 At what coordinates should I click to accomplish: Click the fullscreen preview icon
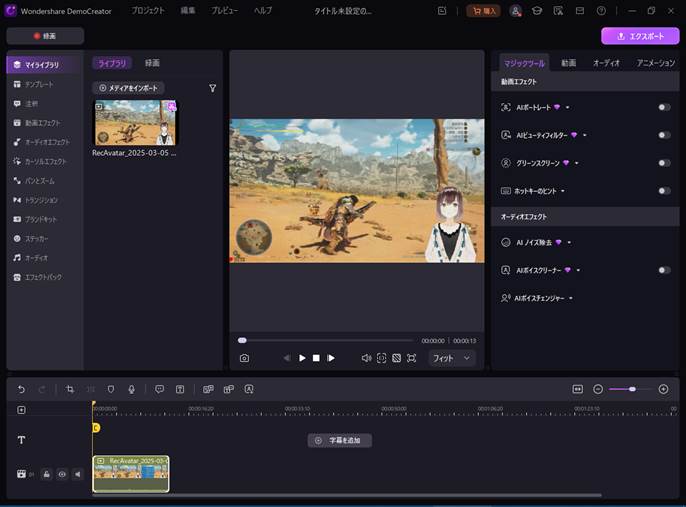[x=411, y=358]
